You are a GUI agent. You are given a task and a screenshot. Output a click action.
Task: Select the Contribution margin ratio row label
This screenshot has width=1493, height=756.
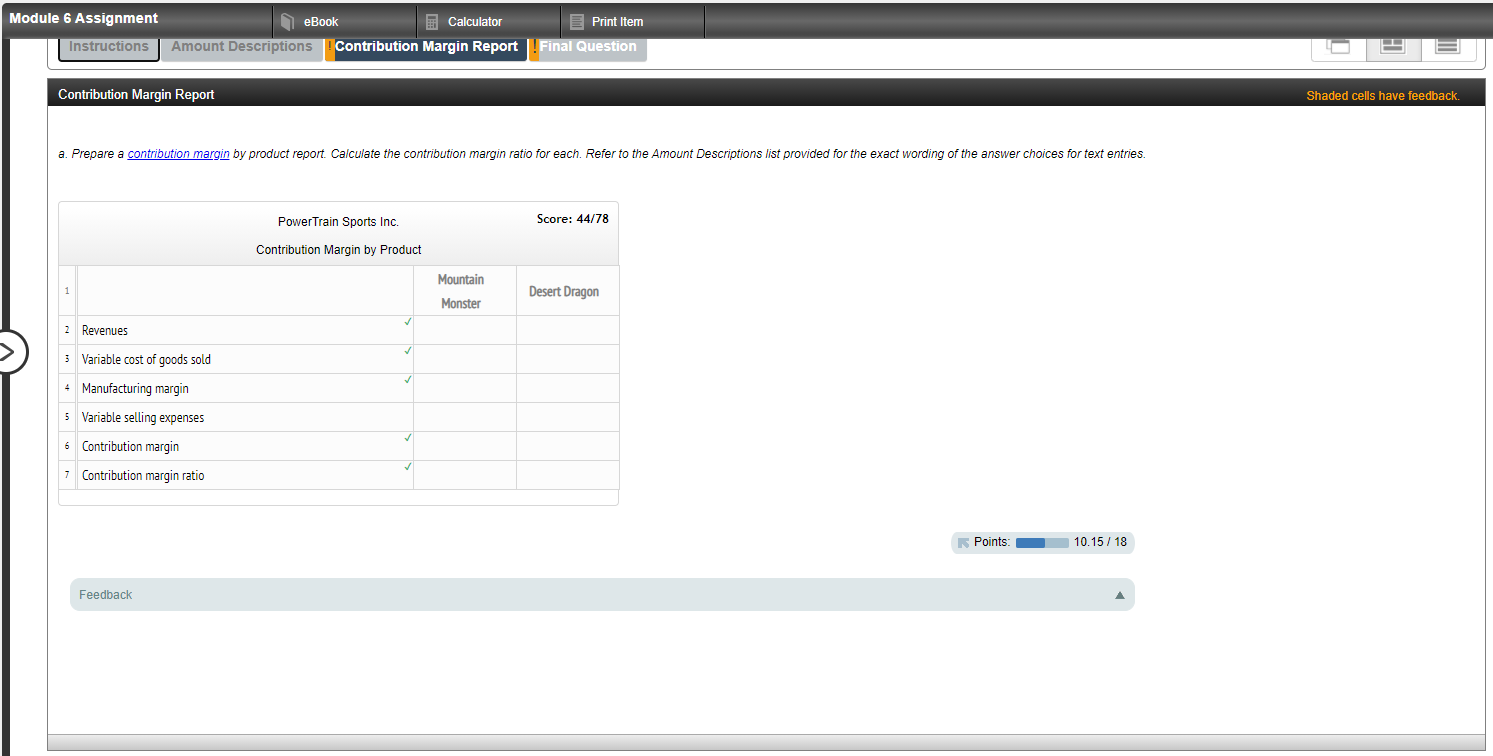(143, 476)
